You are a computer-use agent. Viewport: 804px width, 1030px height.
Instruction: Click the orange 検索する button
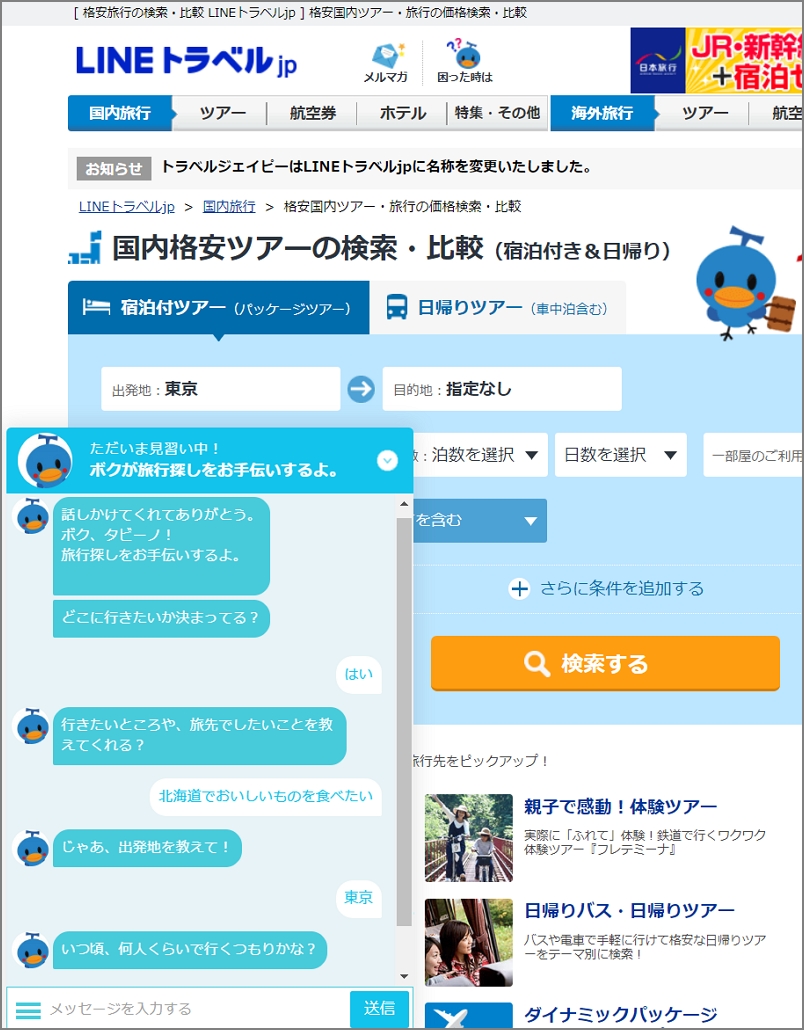pyautogui.click(x=605, y=663)
